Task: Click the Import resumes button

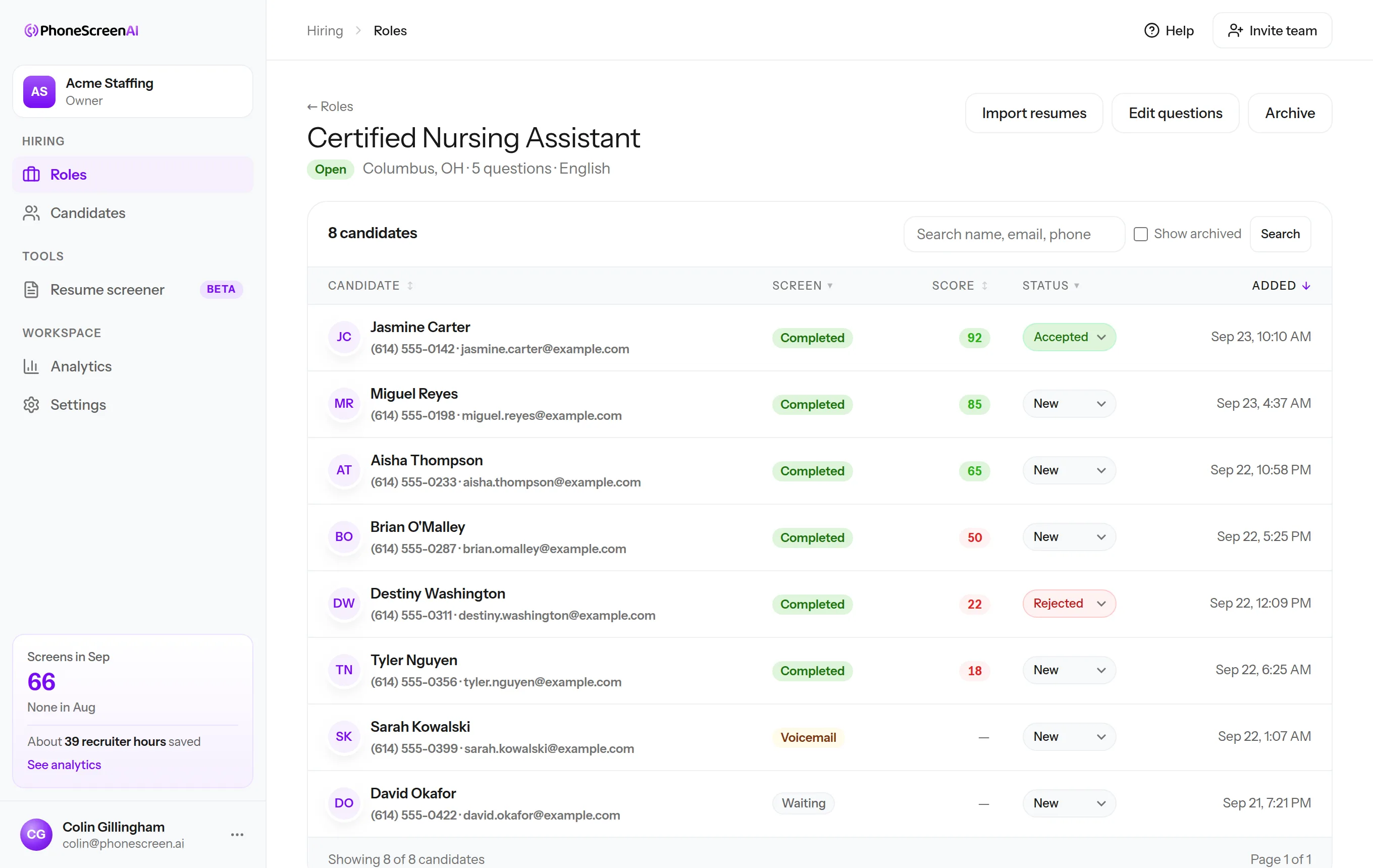Action: (1034, 114)
